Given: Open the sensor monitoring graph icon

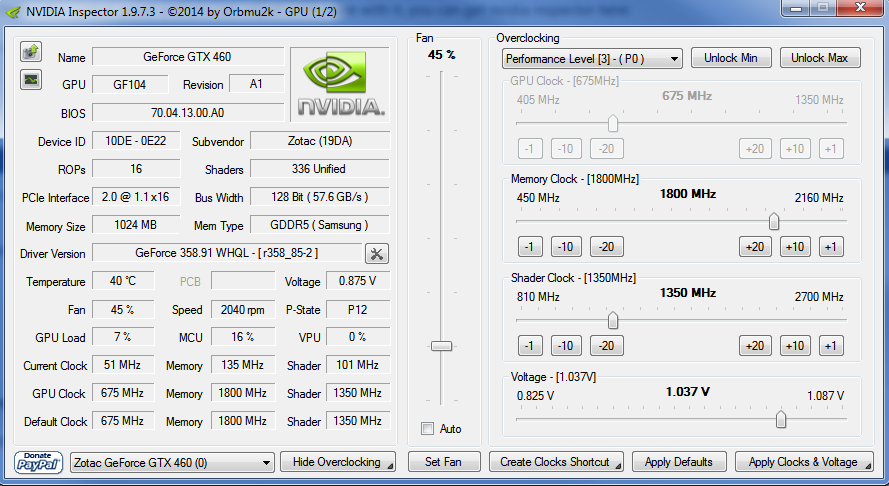Looking at the screenshot, I should 31,79.
